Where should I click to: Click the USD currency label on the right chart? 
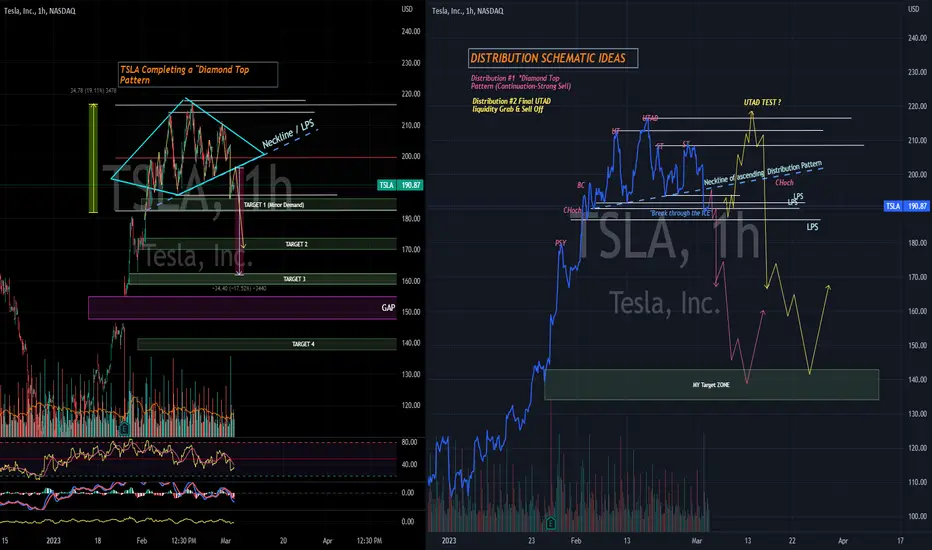914,9
